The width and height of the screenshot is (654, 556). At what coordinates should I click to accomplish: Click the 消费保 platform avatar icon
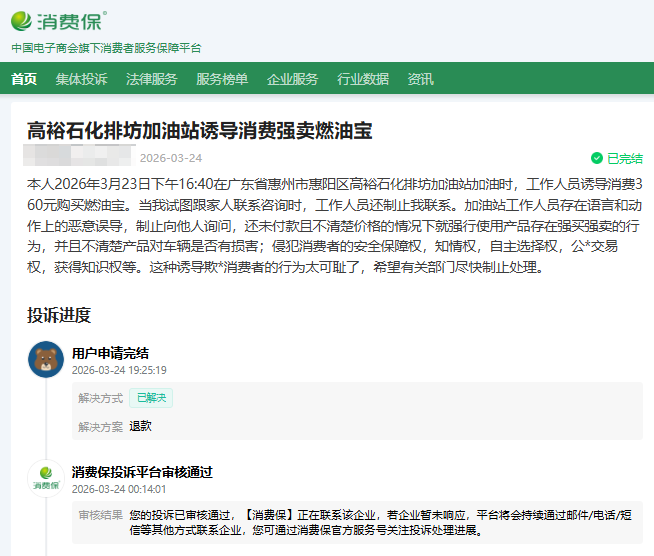point(46,478)
